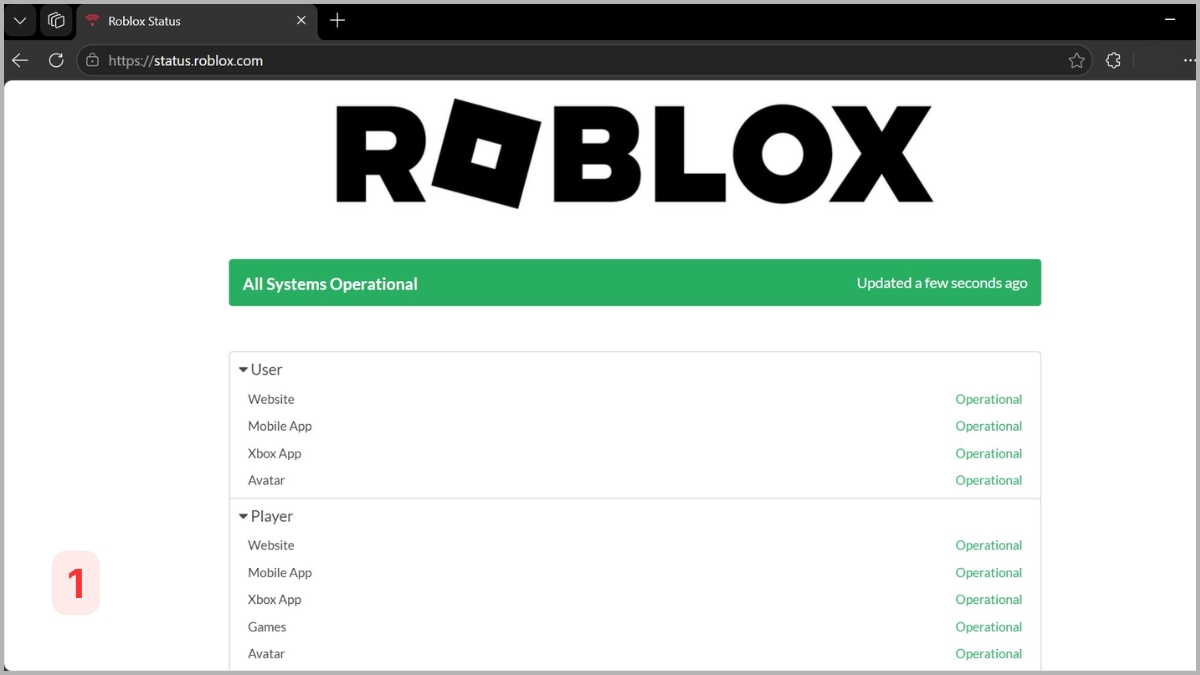Close the Roblox Status tab
Screen dimensions: 1200x675
point(301,21)
